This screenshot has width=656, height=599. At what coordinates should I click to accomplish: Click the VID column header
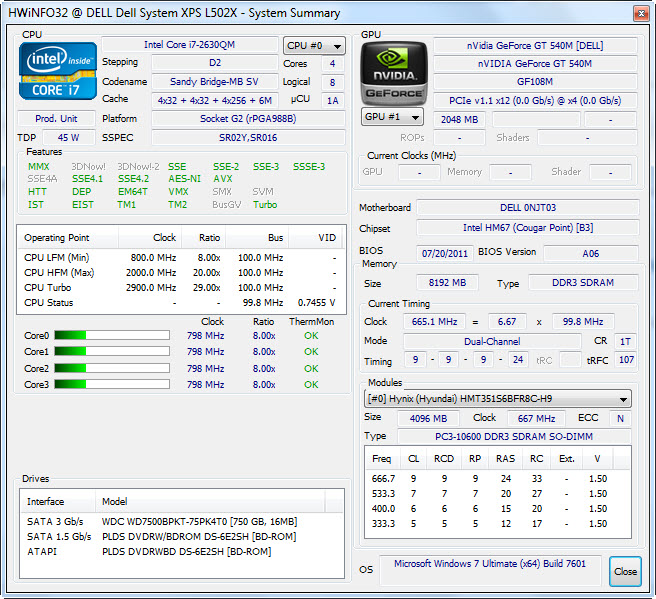(x=315, y=238)
